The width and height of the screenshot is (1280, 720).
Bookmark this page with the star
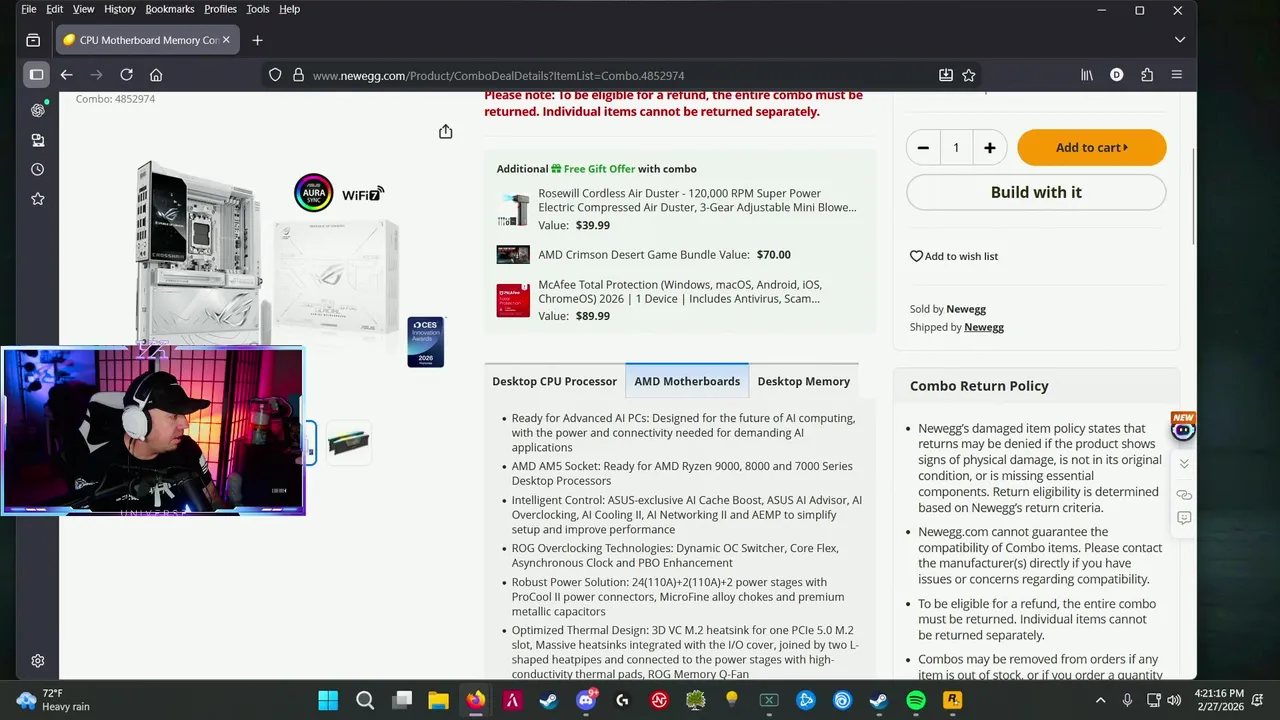coord(969,75)
